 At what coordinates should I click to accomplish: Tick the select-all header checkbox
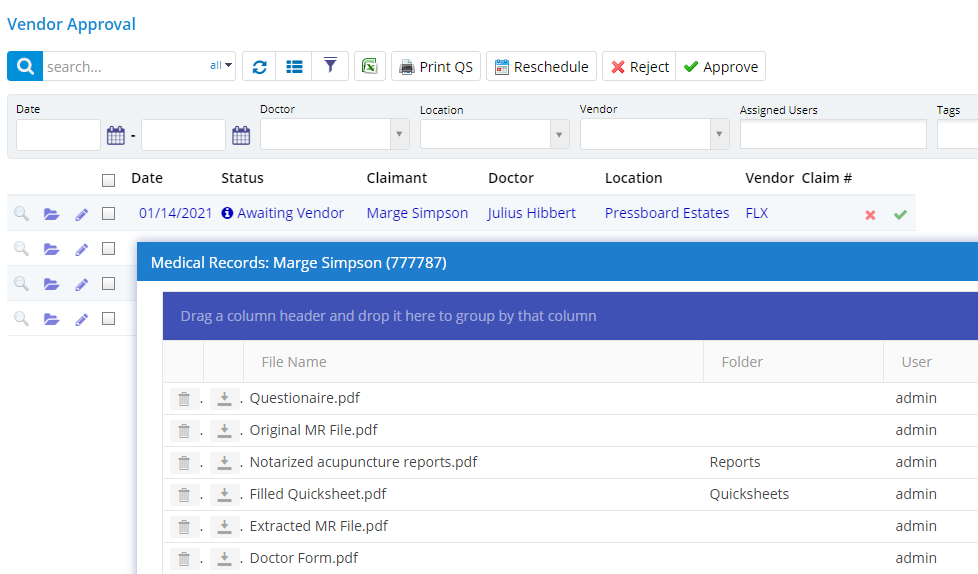click(108, 180)
